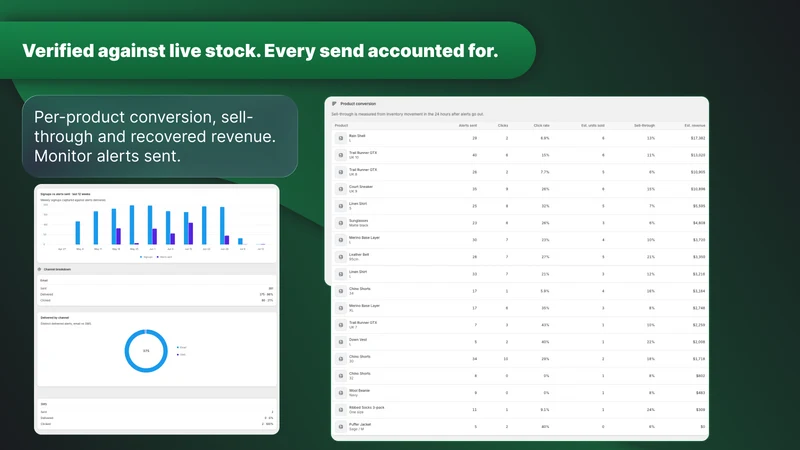Click the purple alerts bar for Jun 15
The width and height of the screenshot is (800, 450).
pyautogui.click(x=191, y=234)
